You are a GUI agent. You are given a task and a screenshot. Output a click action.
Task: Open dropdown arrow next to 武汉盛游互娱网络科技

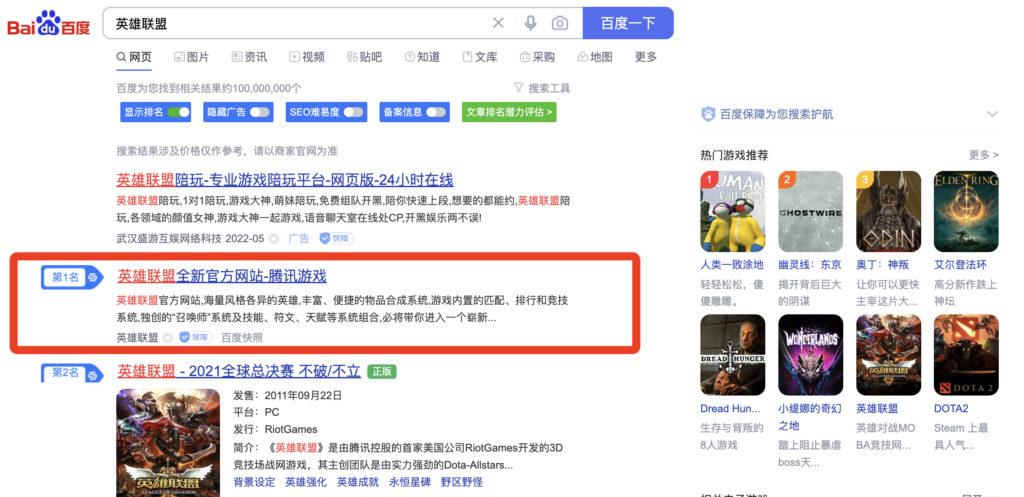(x=273, y=238)
